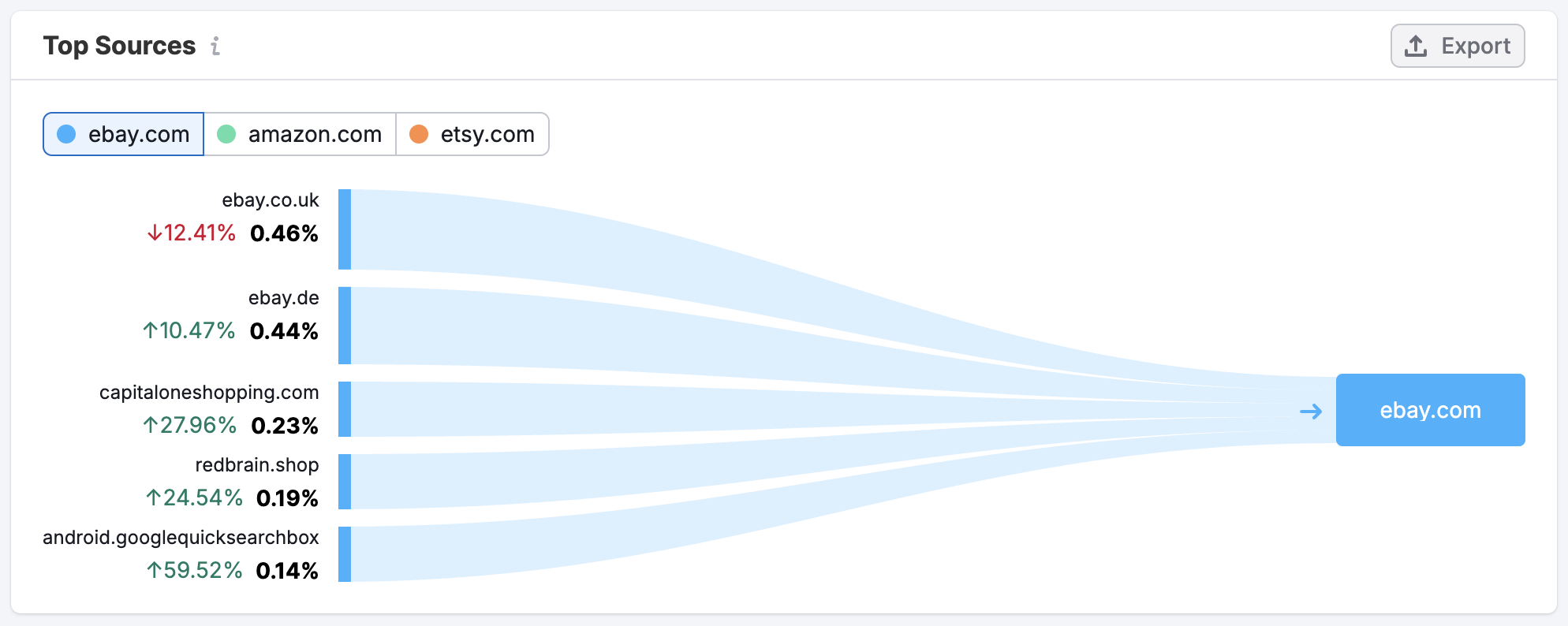Screen dimensions: 1568x626
Task: Click the Export upload icon
Action: pyautogui.click(x=1414, y=45)
